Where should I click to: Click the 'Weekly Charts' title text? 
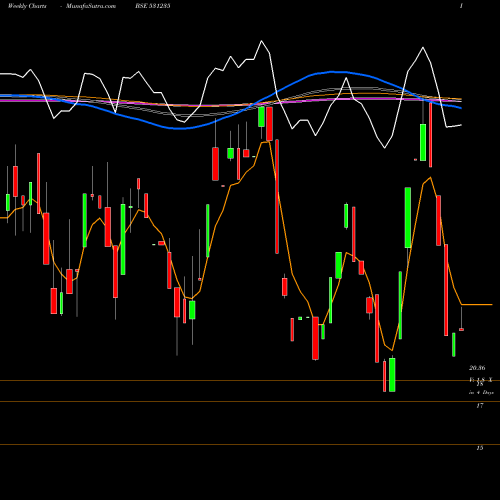[27, 6]
